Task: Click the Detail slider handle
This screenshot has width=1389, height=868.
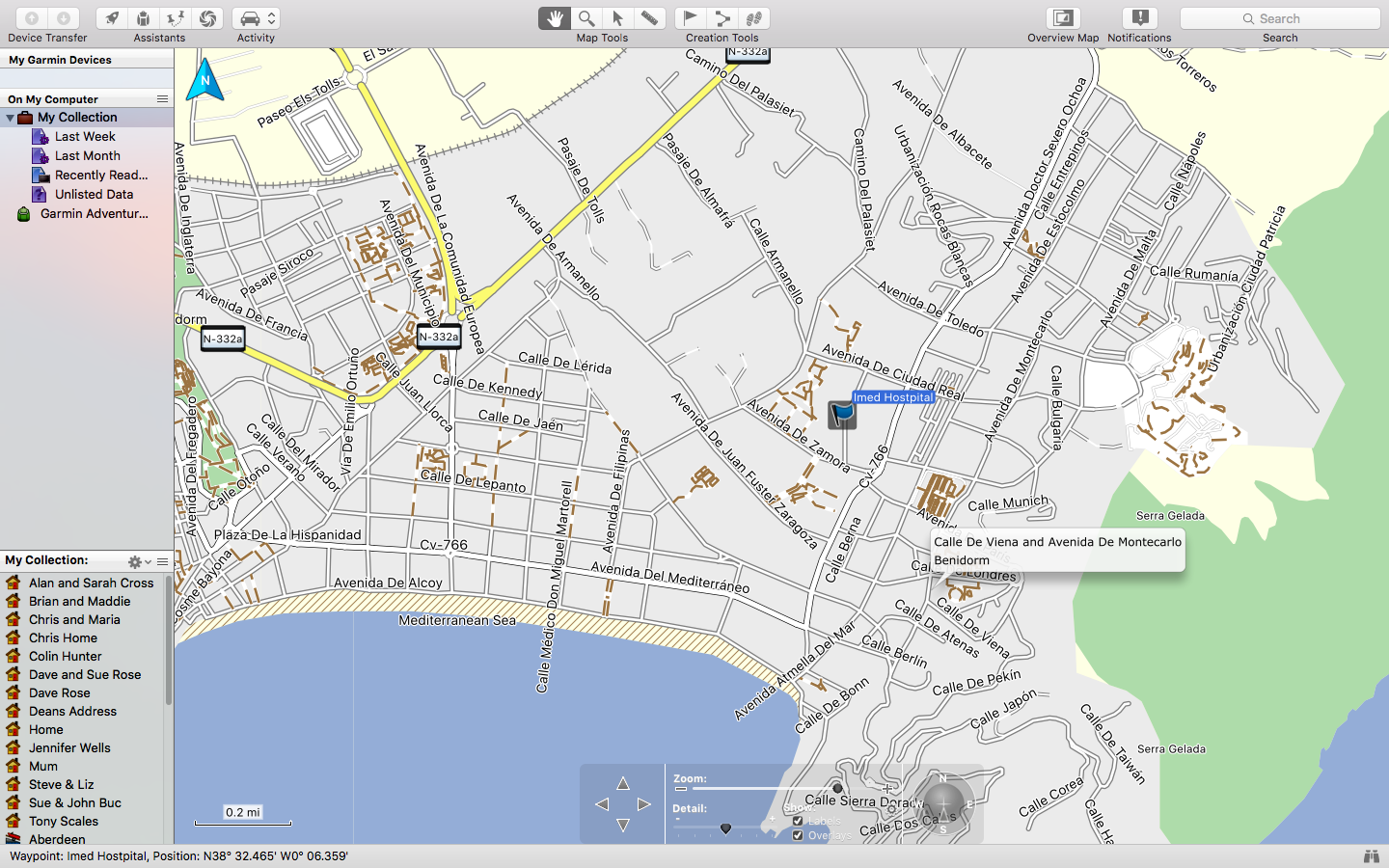Action: 725,828
